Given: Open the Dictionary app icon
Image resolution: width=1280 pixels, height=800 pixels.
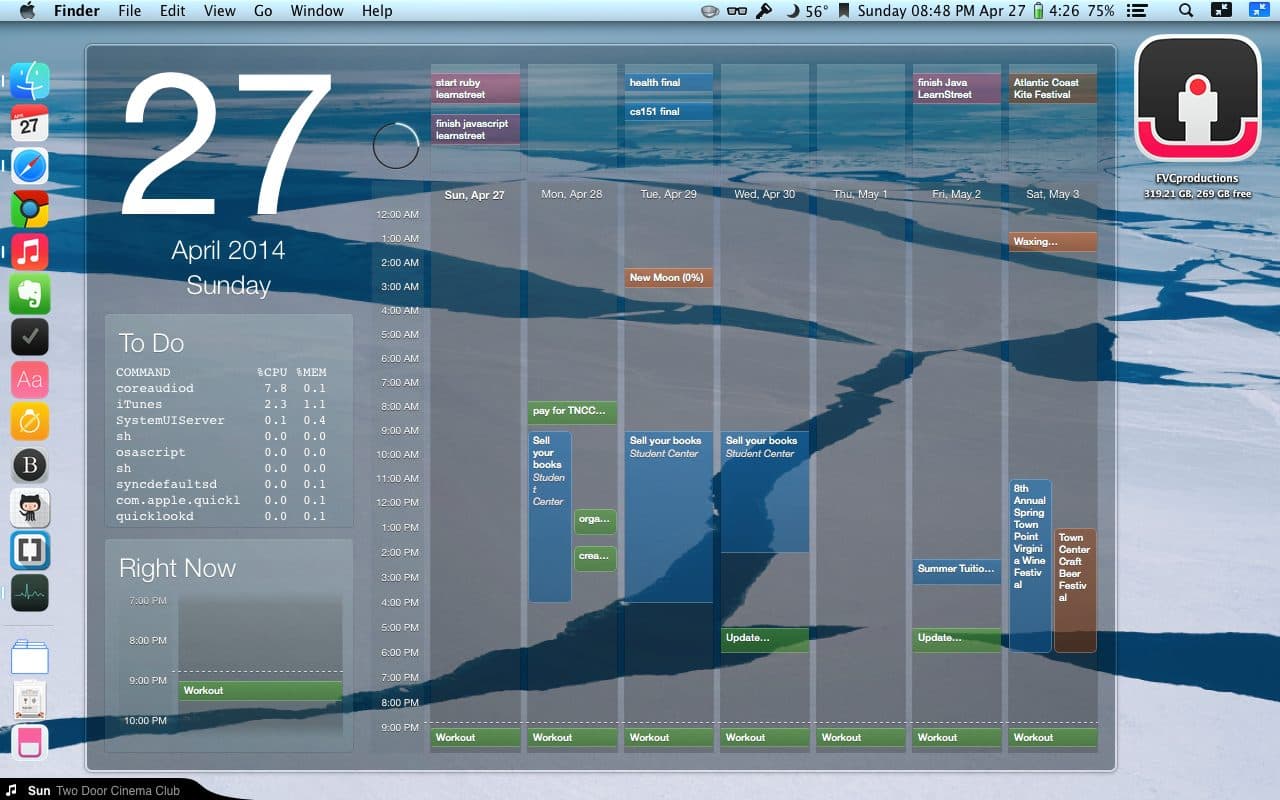Looking at the screenshot, I should click(30, 380).
